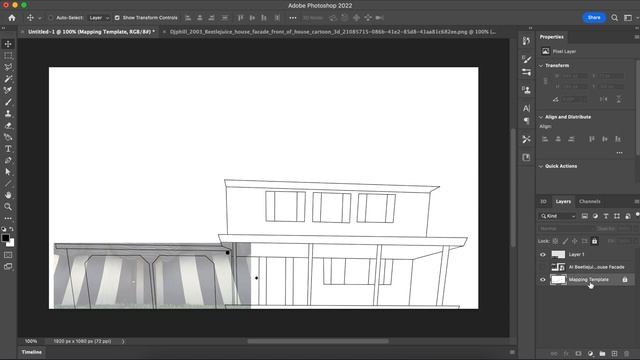Viewport: 640px width, 360px height.
Task: Select the Properties panel tab
Action: [551, 37]
